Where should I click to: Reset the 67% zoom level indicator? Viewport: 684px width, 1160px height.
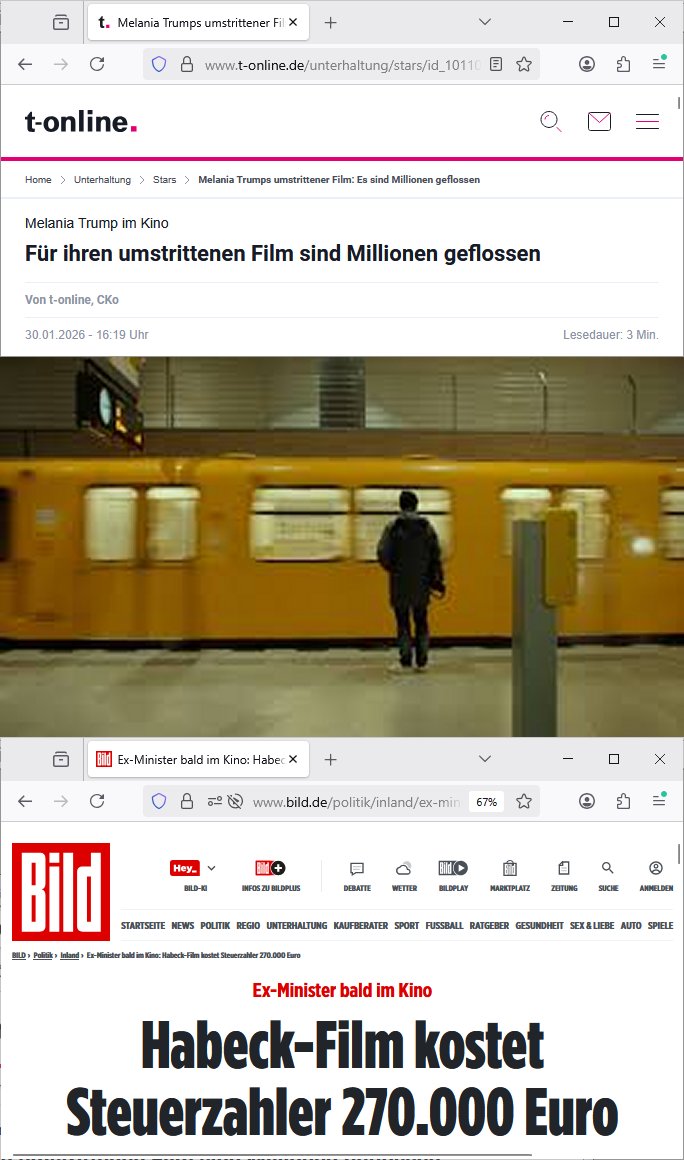tap(487, 802)
